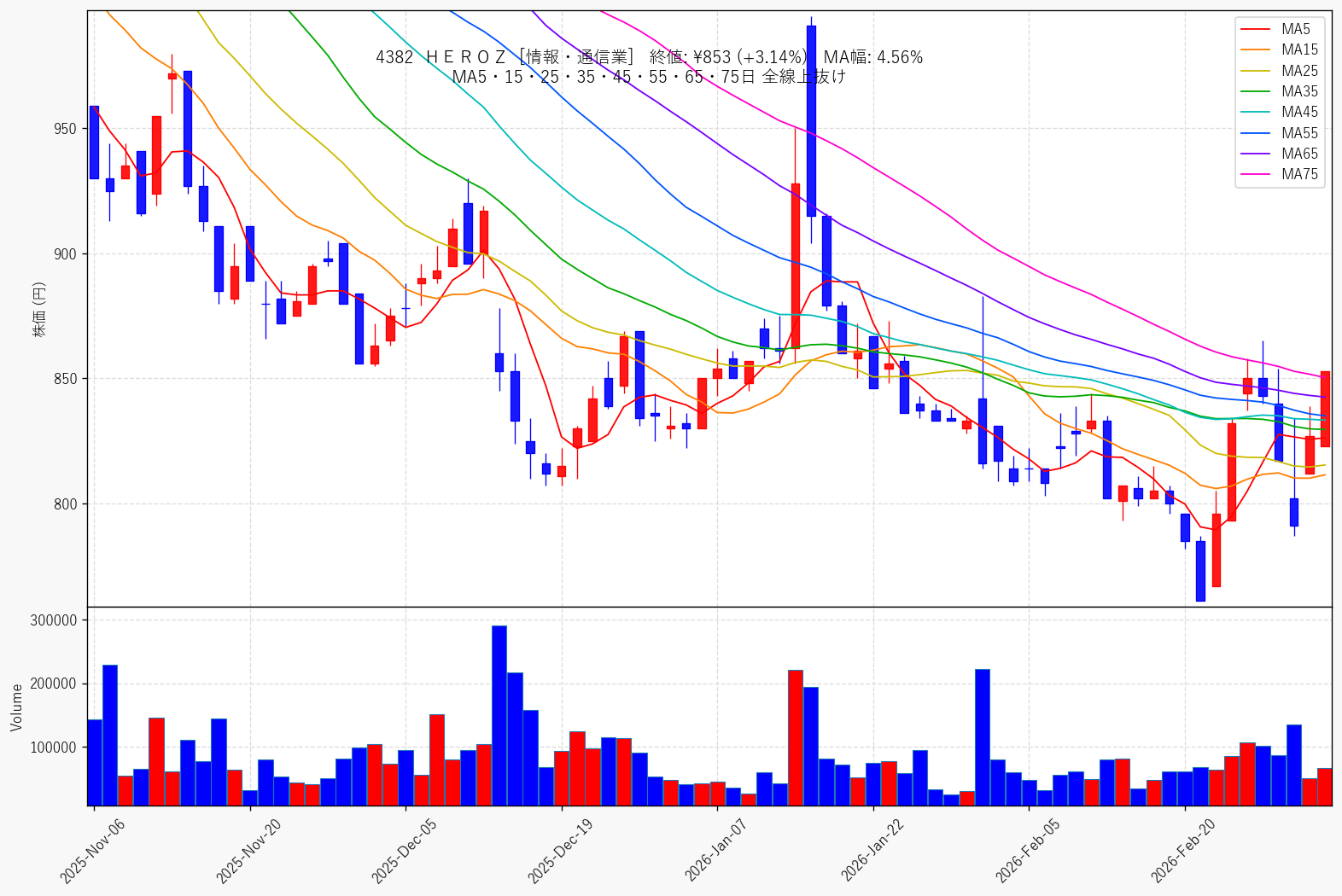Click the 2025-Nov-20 date label
The width and height of the screenshot is (1342, 896).
248,851
